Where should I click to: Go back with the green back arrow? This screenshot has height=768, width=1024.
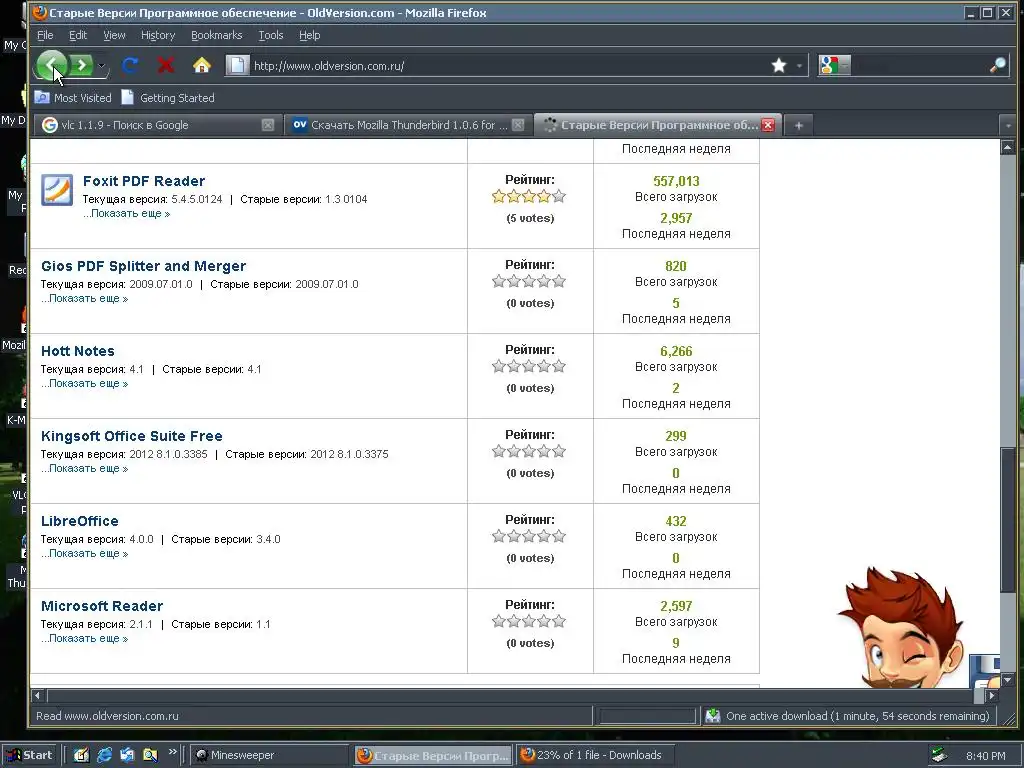point(52,65)
